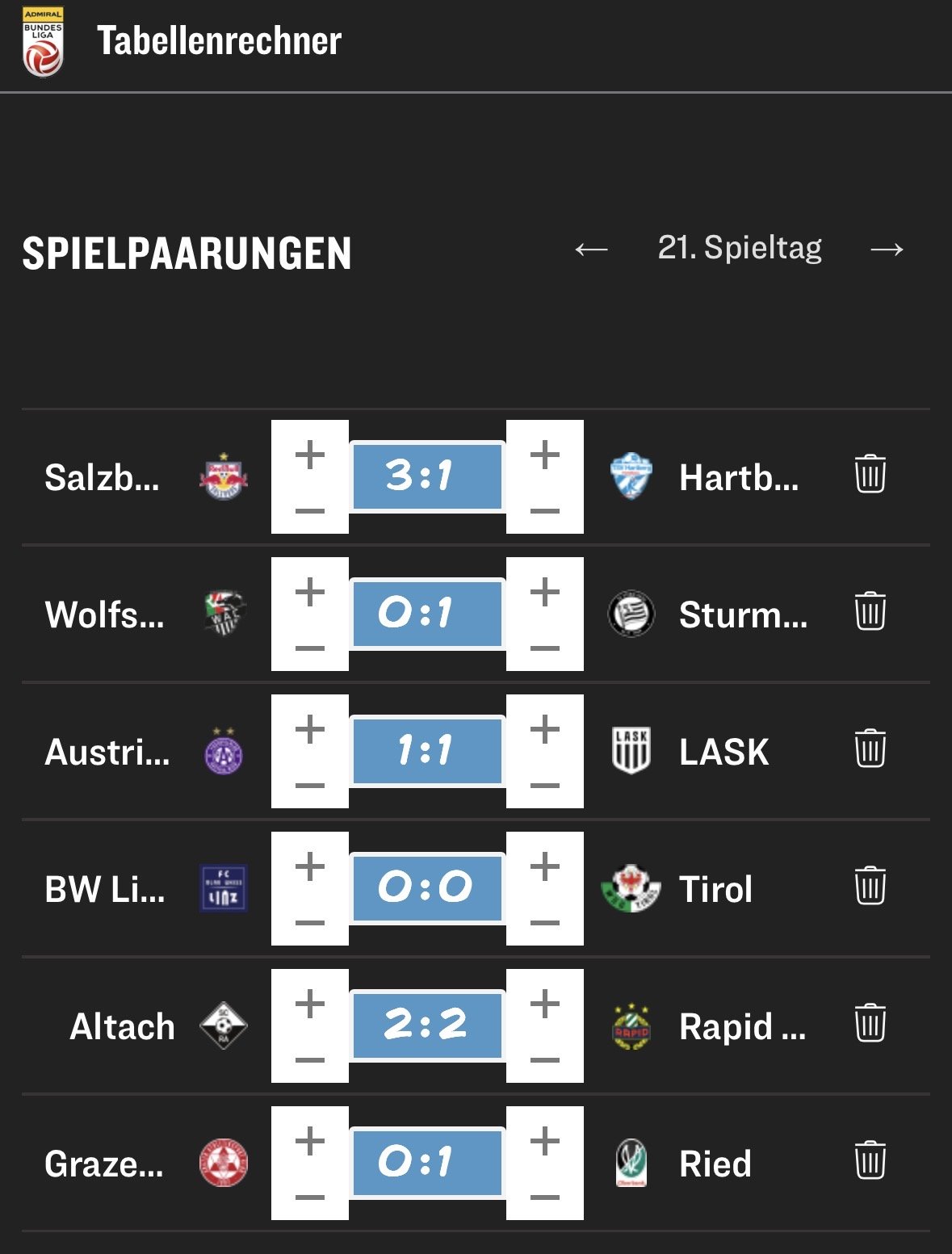The height and width of the screenshot is (1254, 952).
Task: Clear the BW Linz vs Tirol result
Action: coord(870,886)
